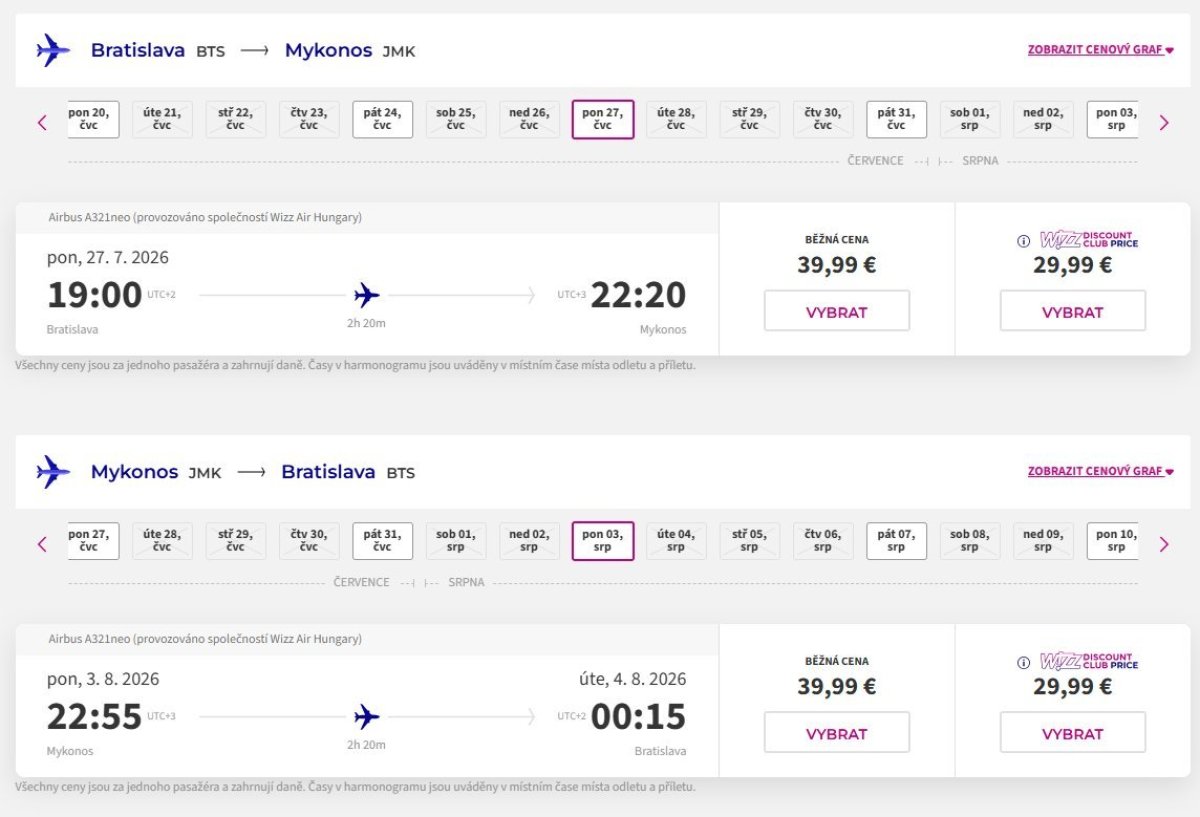Choose return regular price 39,99 € with Vybrat
The image size is (1200, 817).
click(x=837, y=733)
